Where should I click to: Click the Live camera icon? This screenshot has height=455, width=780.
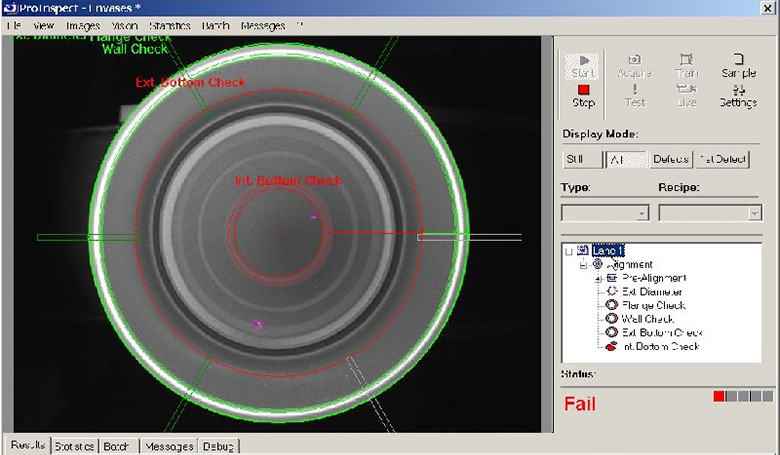pos(686,90)
